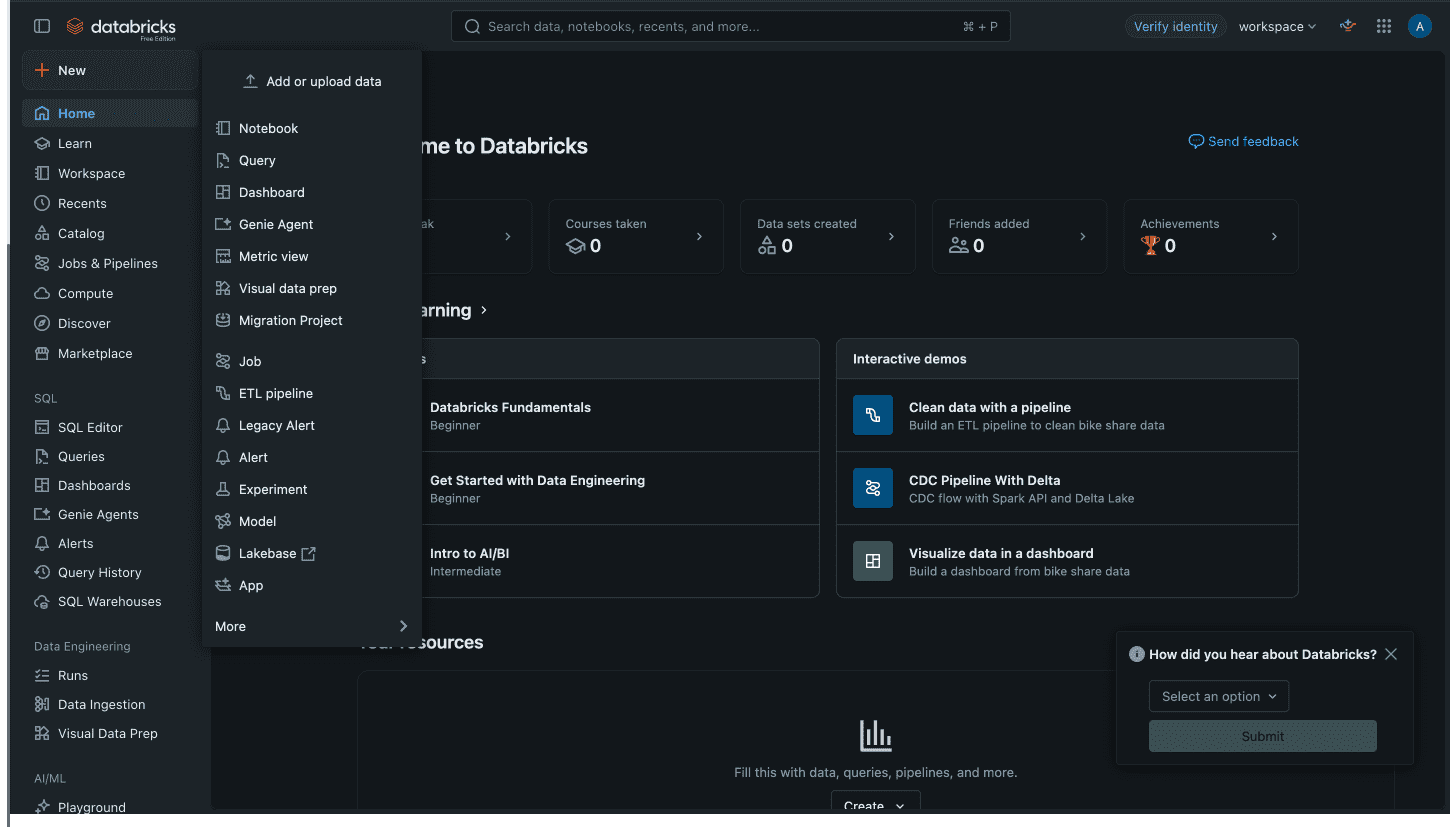Open the Data sets created card chevron
Image resolution: width=1450 pixels, height=827 pixels.
[x=891, y=237]
